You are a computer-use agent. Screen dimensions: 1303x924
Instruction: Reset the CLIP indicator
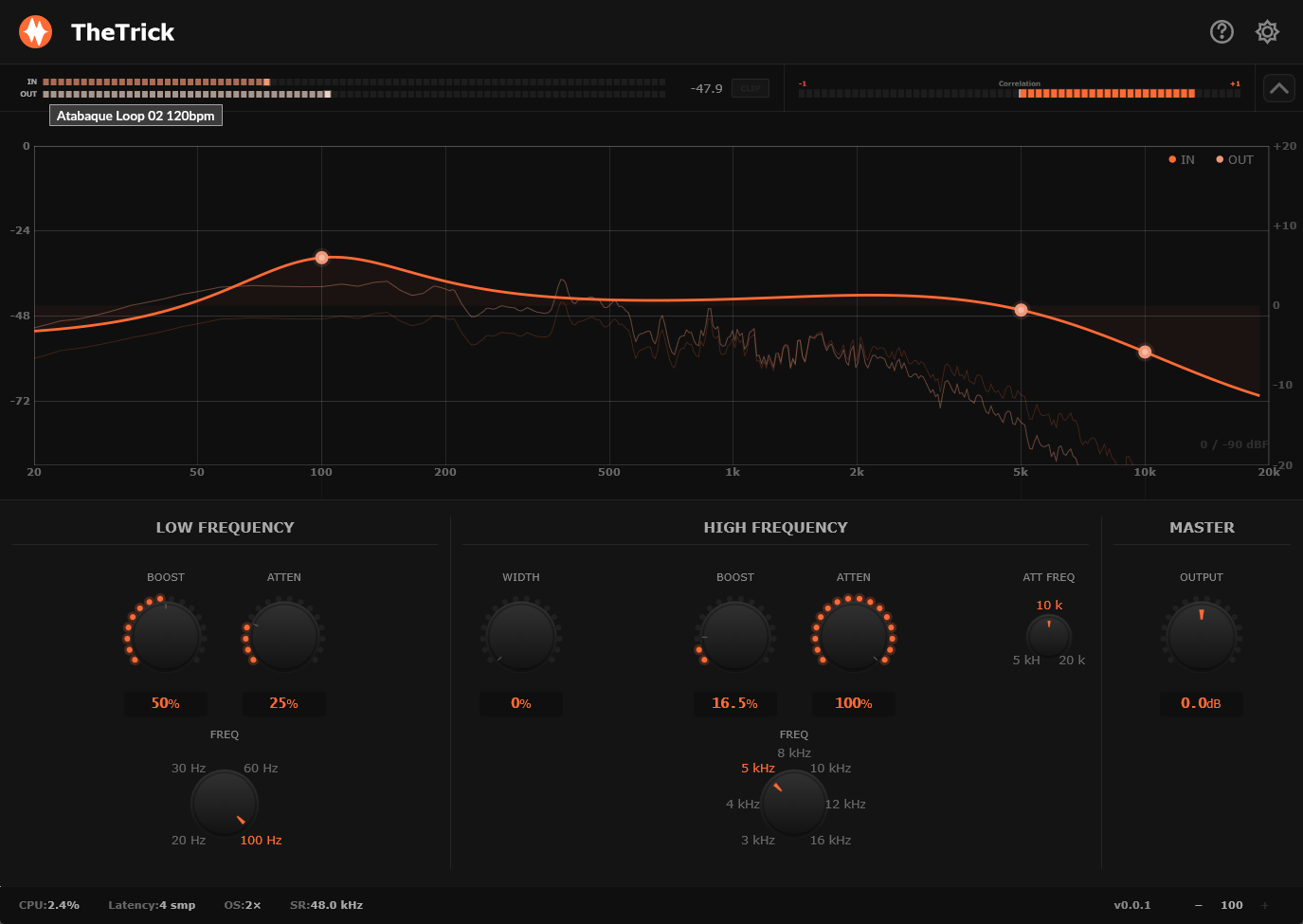[x=751, y=88]
